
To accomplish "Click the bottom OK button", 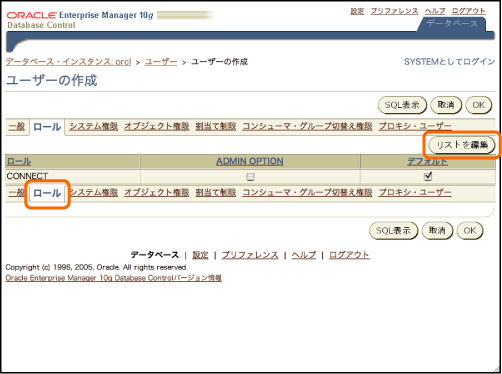I will (x=470, y=230).
